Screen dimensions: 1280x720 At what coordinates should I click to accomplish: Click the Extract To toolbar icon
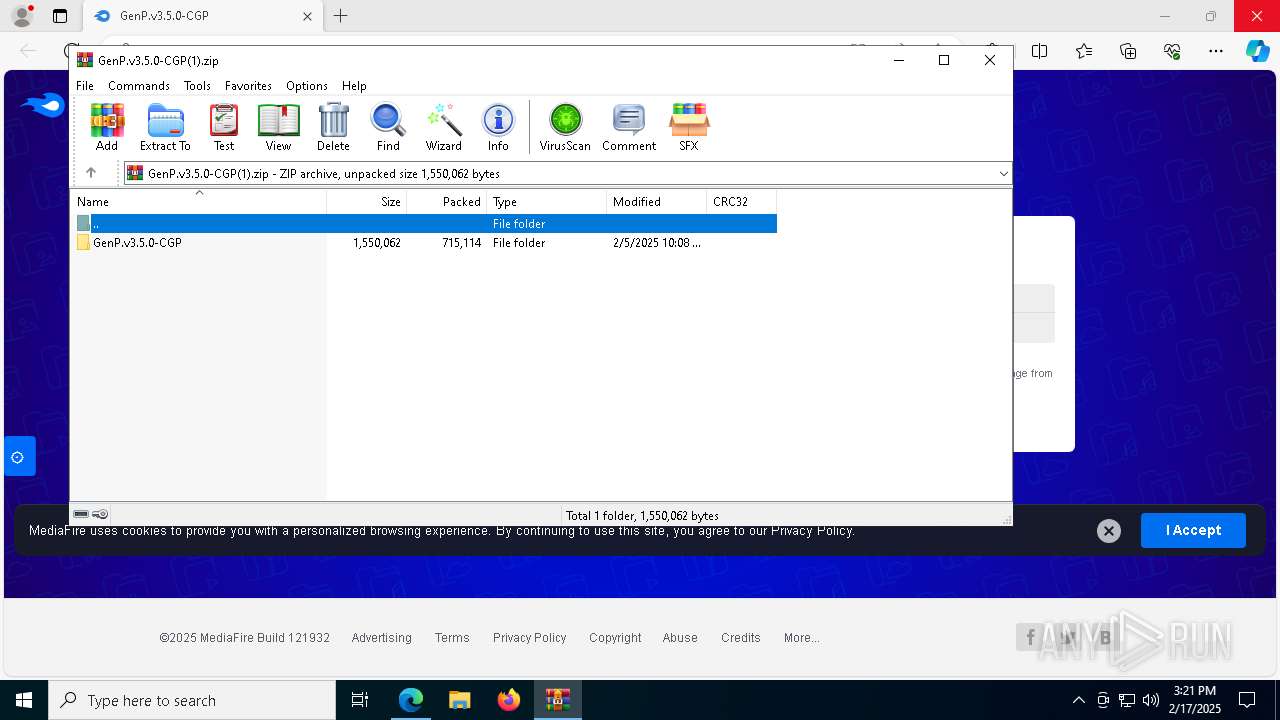(x=165, y=127)
